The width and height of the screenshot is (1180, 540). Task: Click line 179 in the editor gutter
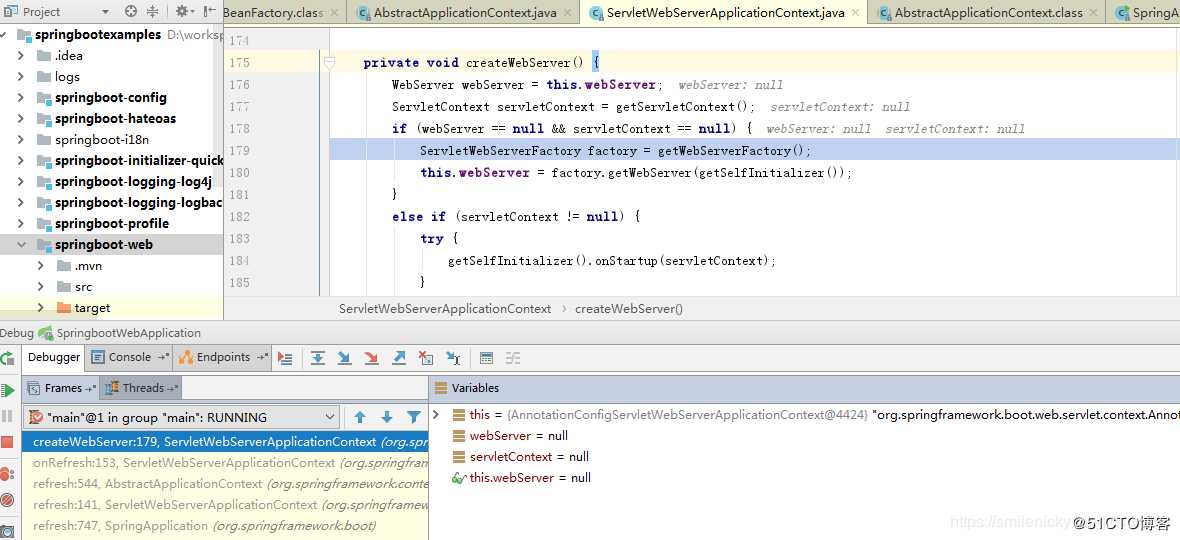pos(240,150)
